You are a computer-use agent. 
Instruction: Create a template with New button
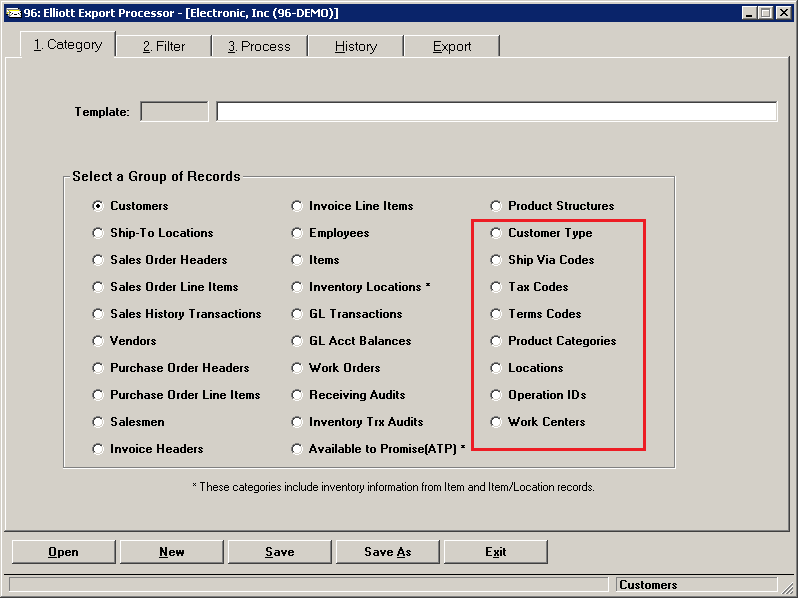point(172,552)
